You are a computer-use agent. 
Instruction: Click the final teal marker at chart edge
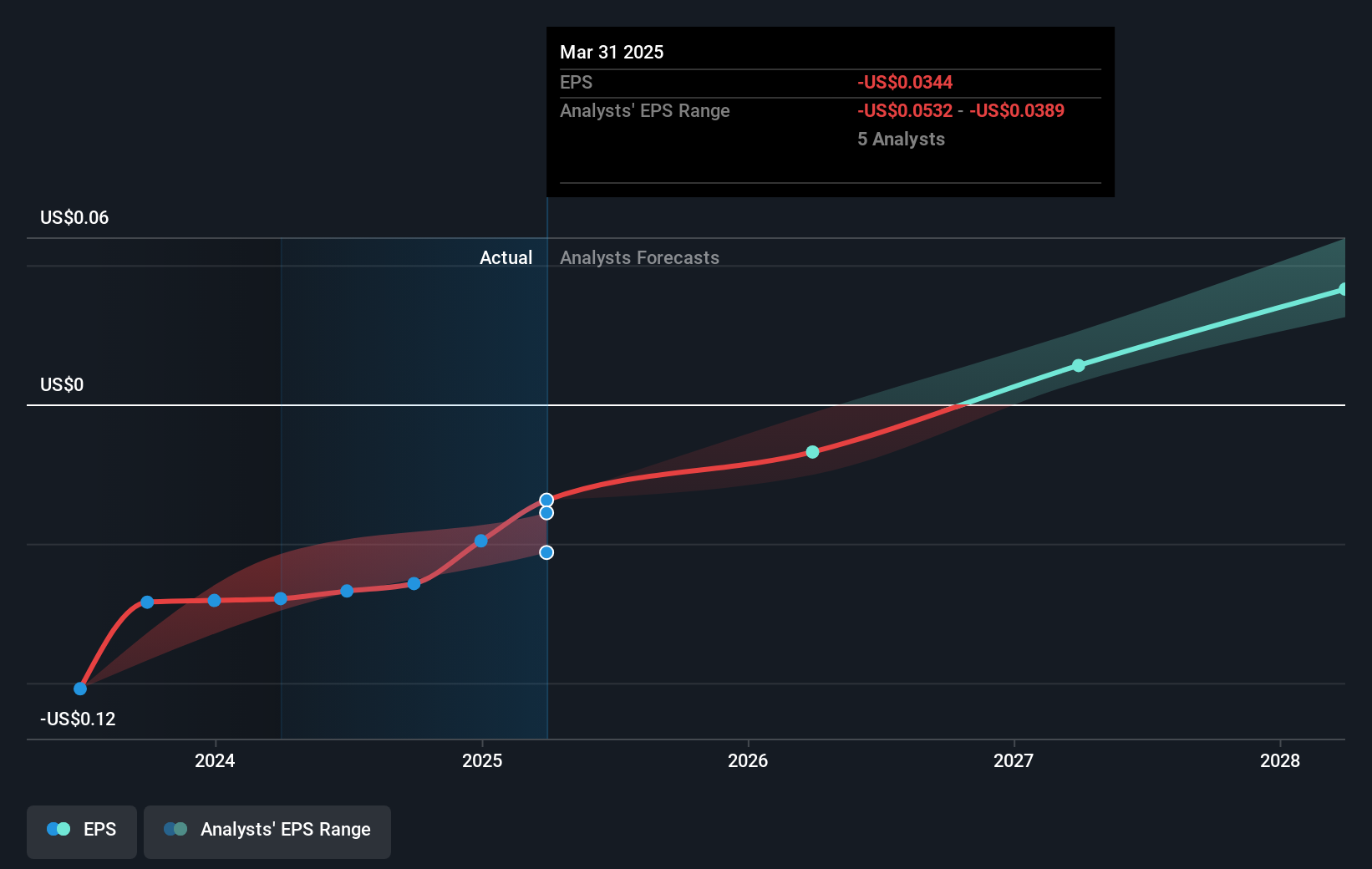click(x=1342, y=289)
